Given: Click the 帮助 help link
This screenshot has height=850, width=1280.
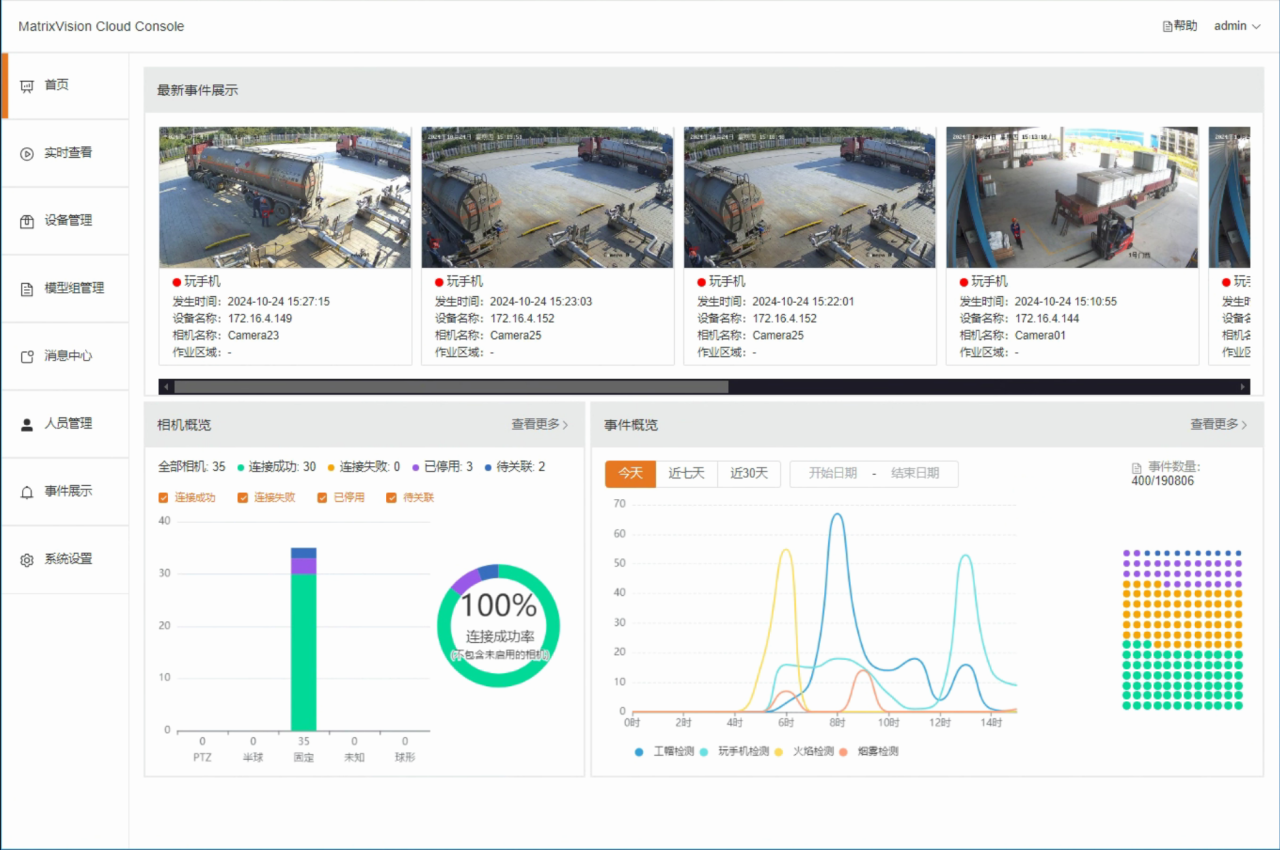Looking at the screenshot, I should [x=1180, y=26].
